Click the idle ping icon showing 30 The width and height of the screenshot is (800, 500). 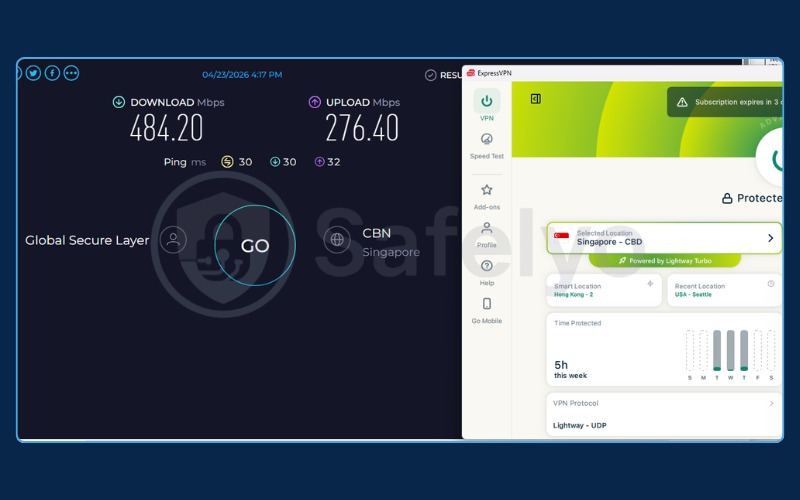pyautogui.click(x=227, y=162)
